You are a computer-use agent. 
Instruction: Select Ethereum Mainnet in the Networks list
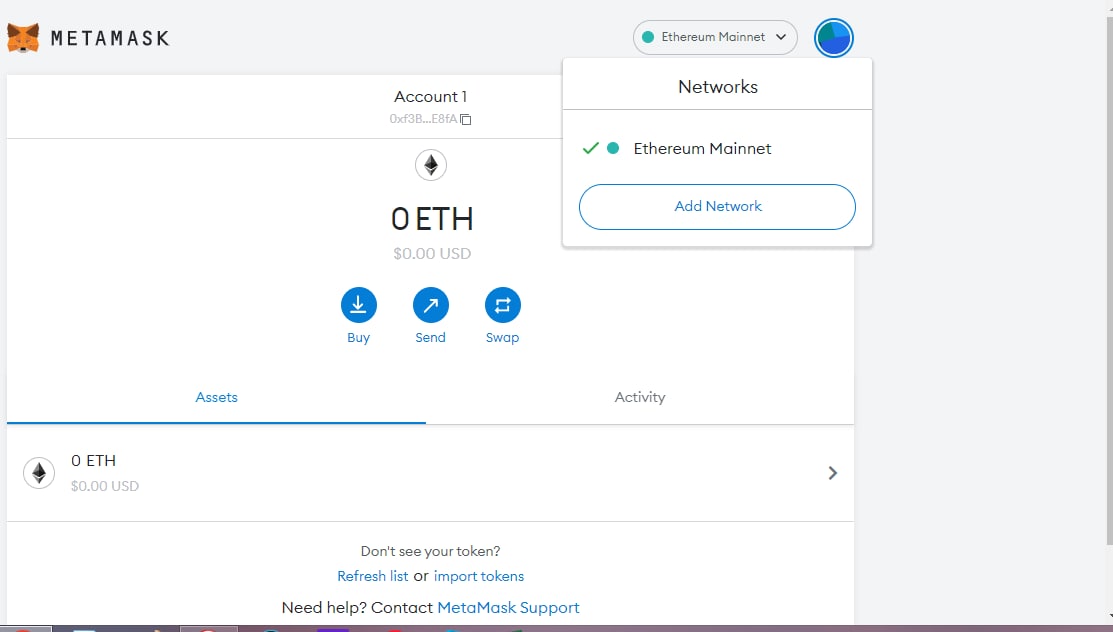(717, 148)
